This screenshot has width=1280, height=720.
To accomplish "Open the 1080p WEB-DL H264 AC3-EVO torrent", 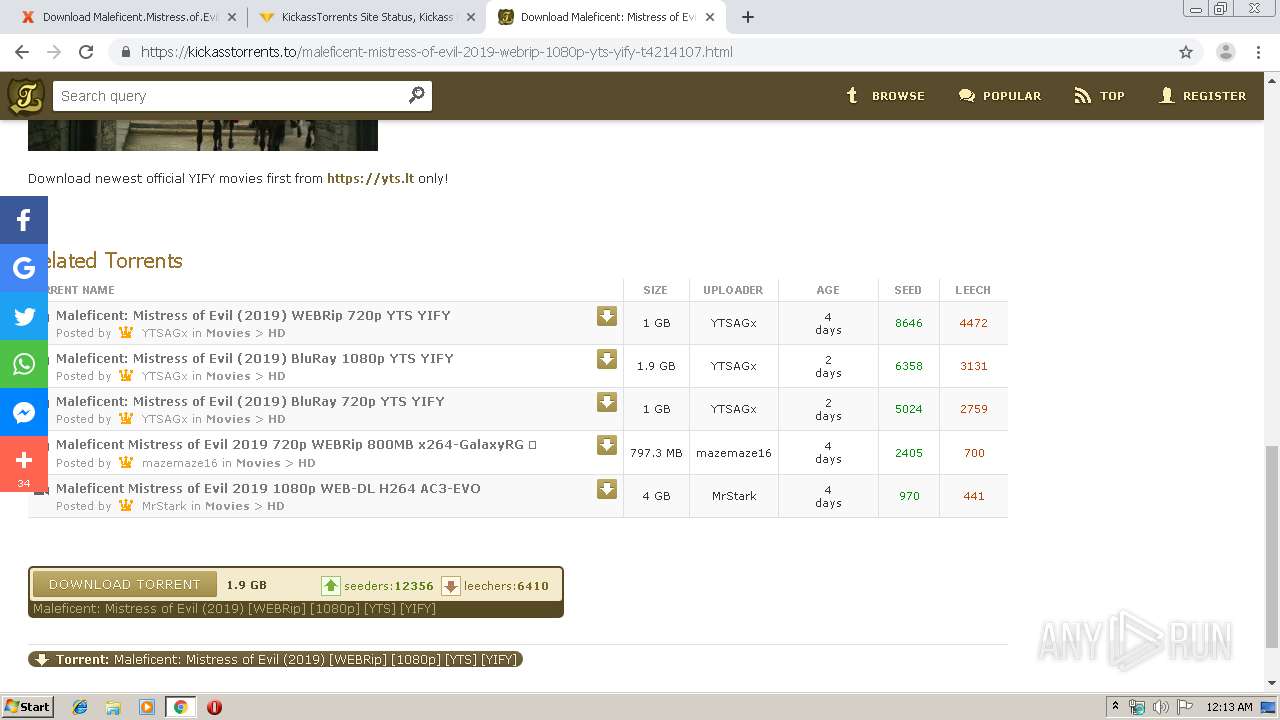I will coord(268,488).
